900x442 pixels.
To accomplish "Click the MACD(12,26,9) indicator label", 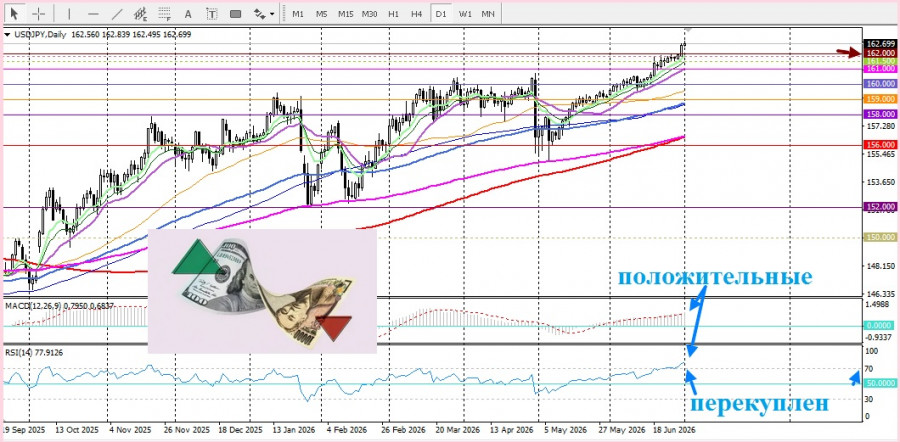I will tap(61, 306).
